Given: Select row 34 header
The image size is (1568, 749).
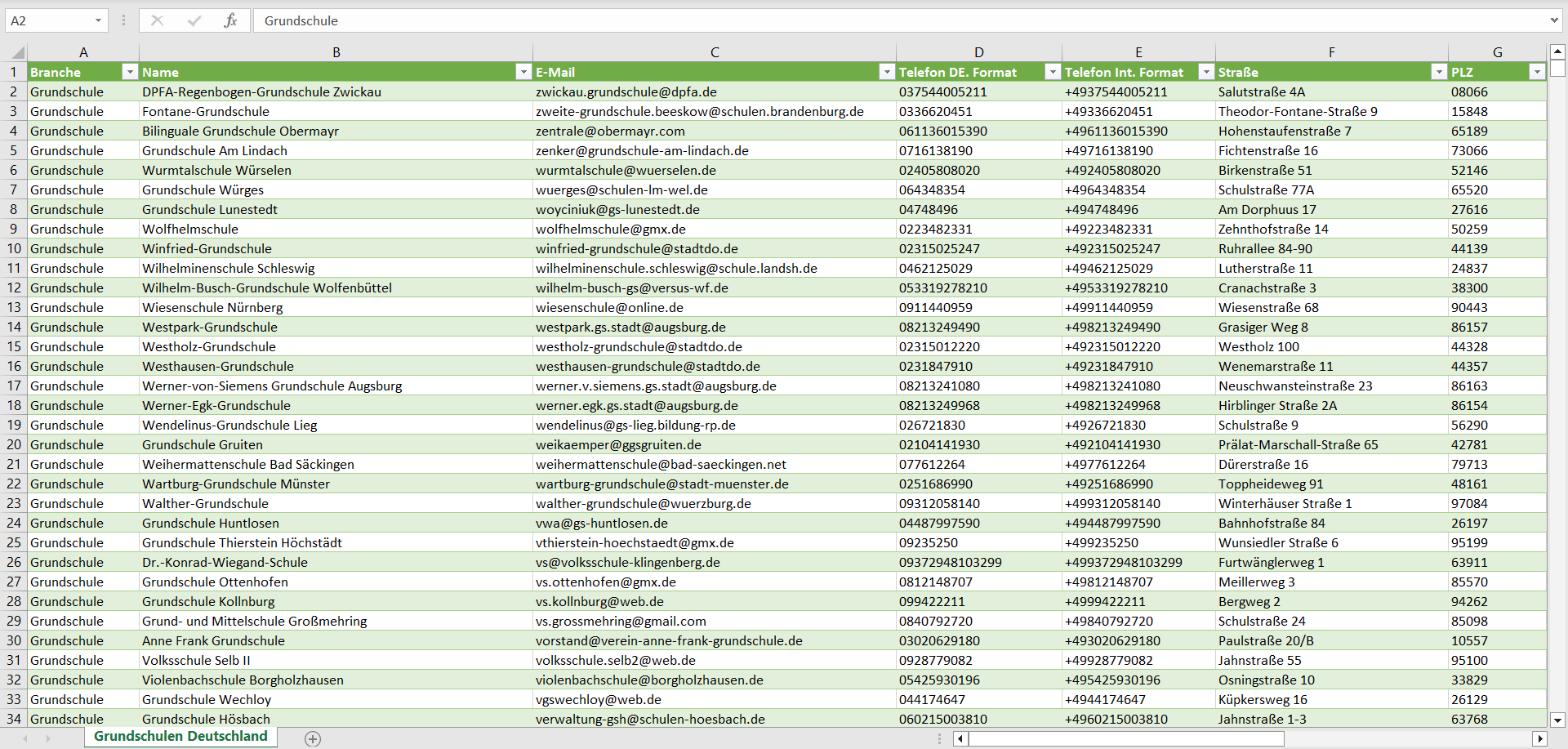Looking at the screenshot, I should point(14,719).
